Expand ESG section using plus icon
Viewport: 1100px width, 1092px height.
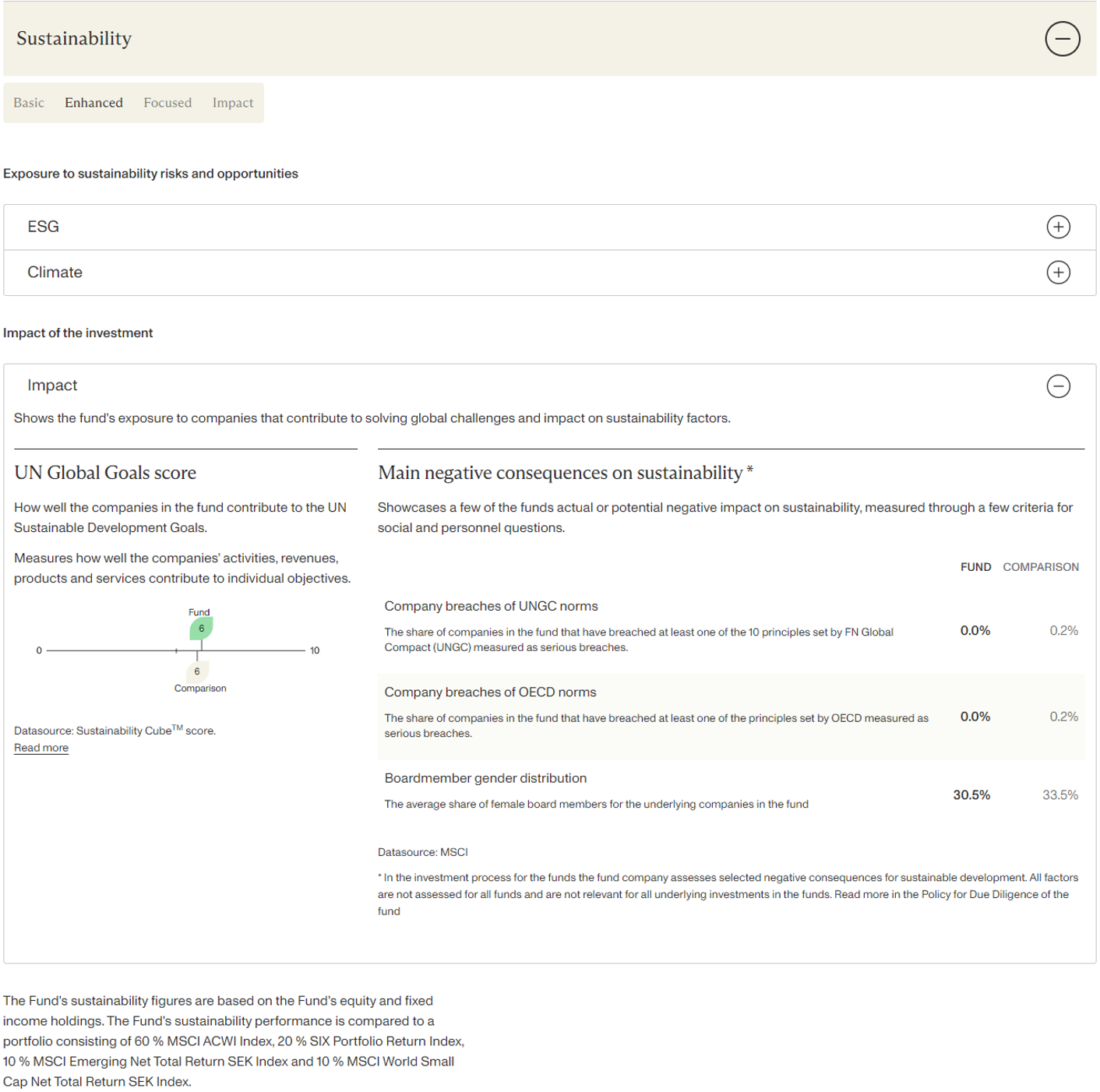[1058, 227]
